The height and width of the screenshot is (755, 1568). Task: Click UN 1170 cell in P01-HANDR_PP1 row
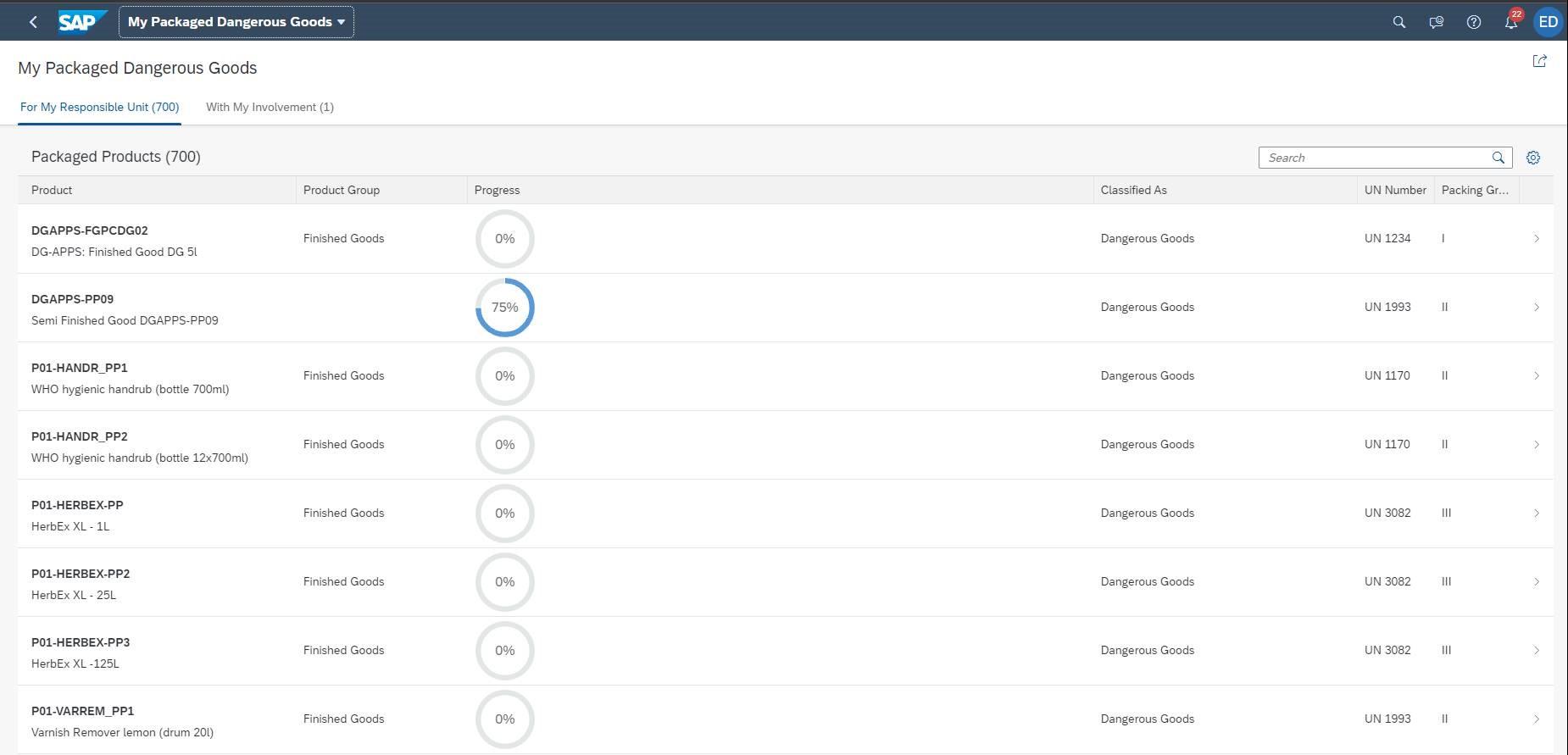1387,376
